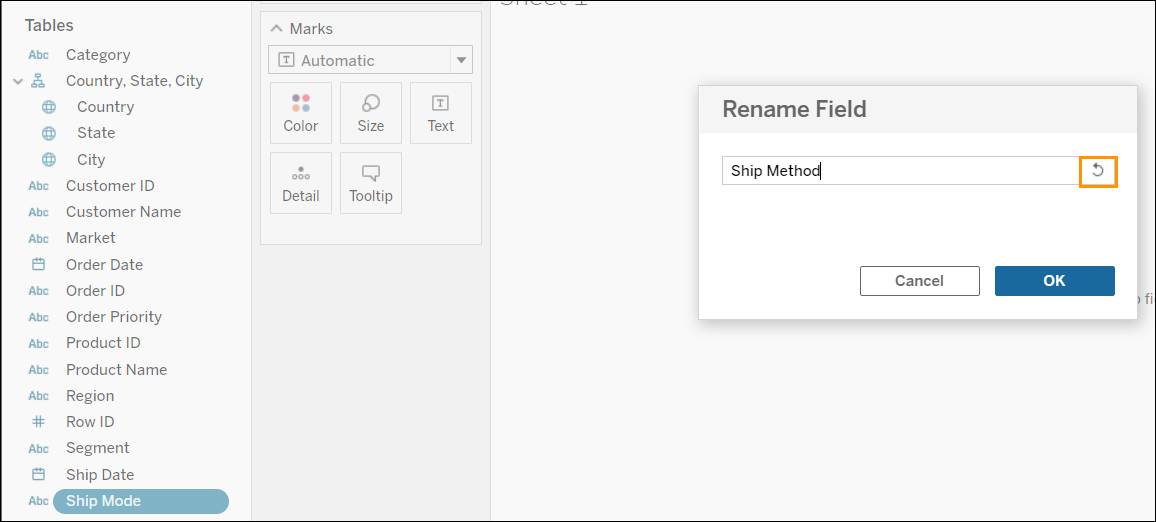The width and height of the screenshot is (1156, 522).
Task: Click the number icon beside Row ID
Action: [x=38, y=422]
